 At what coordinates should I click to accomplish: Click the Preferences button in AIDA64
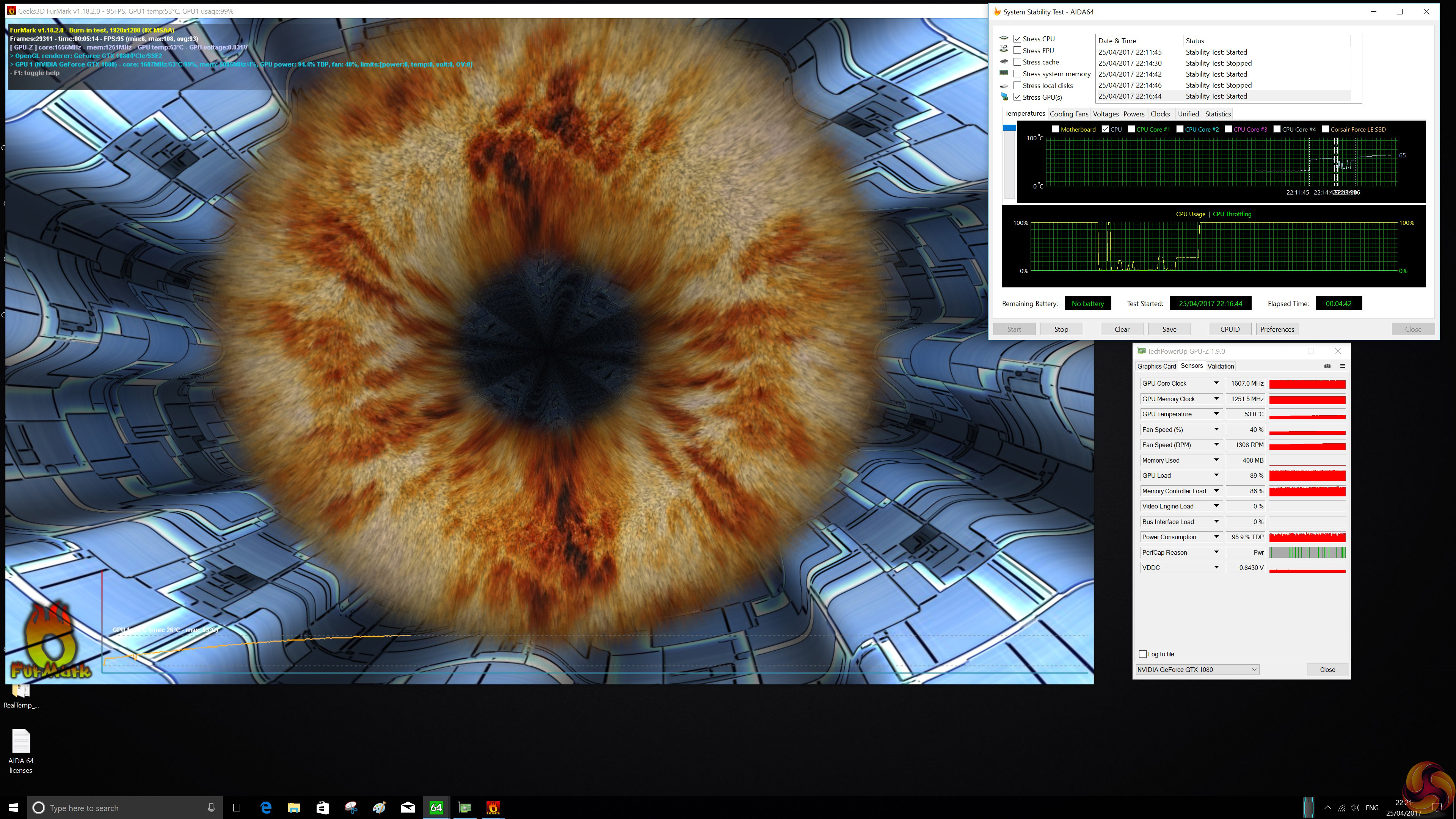1277,329
